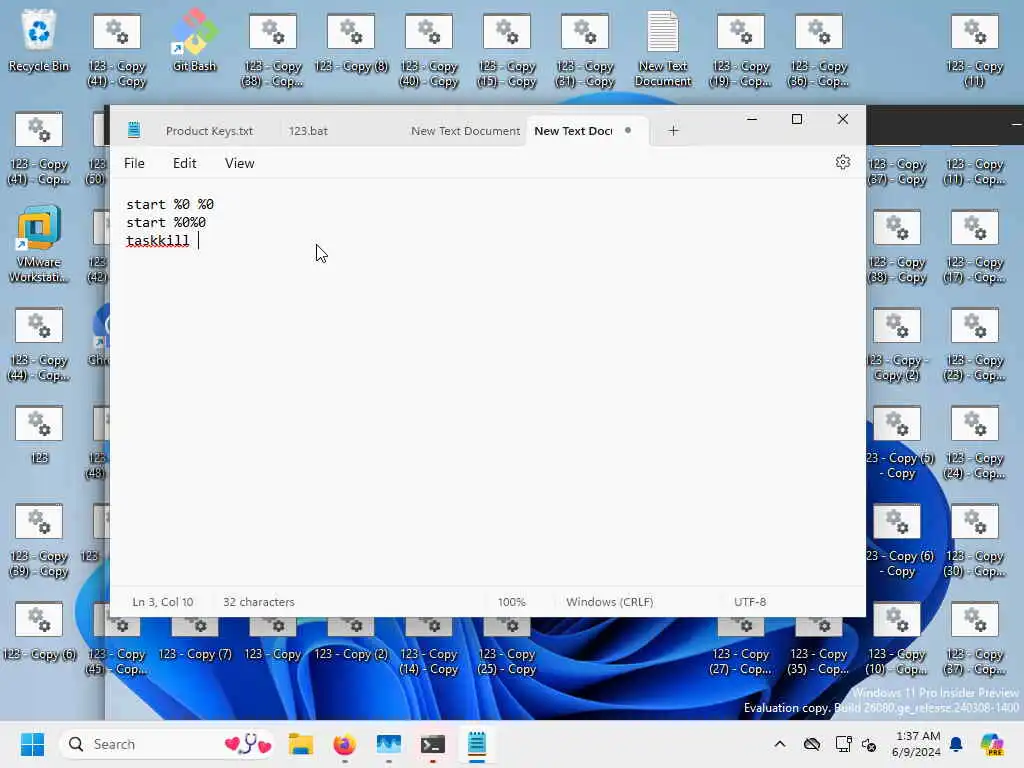
Task: Select 123 - Copy (39) - Copy desktop icon
Action: point(39,539)
